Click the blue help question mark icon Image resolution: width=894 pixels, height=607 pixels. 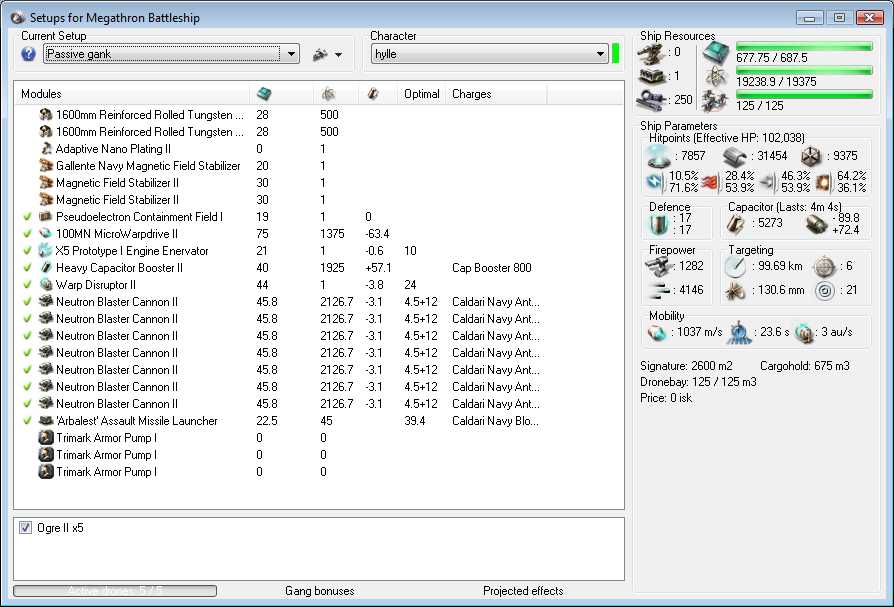pos(28,54)
